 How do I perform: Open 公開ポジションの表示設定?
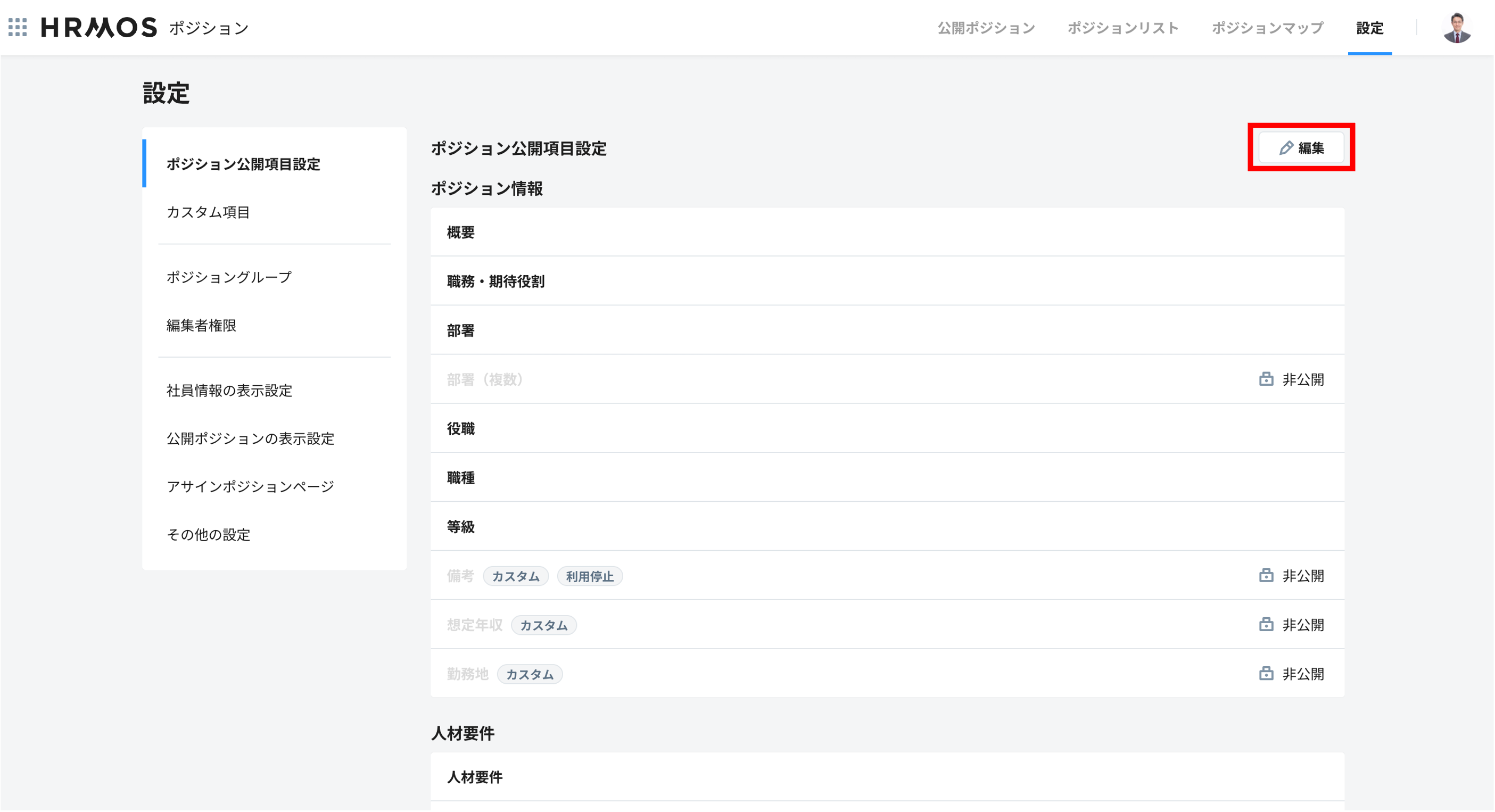coord(275,439)
